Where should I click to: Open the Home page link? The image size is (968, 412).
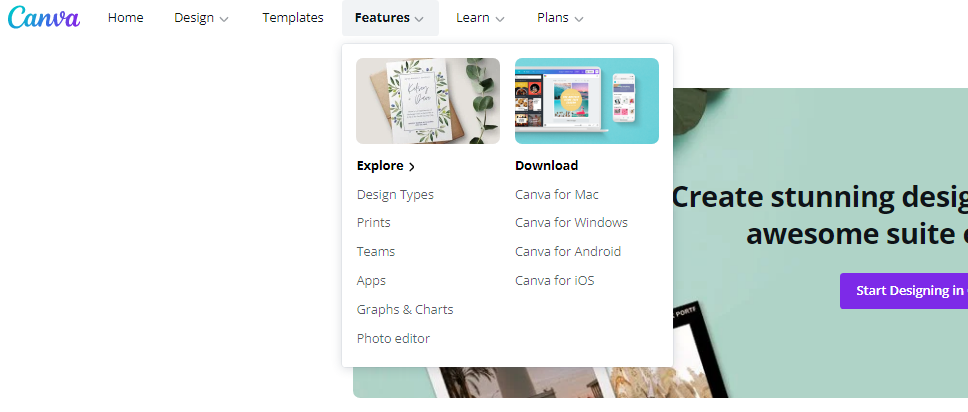[x=125, y=18]
